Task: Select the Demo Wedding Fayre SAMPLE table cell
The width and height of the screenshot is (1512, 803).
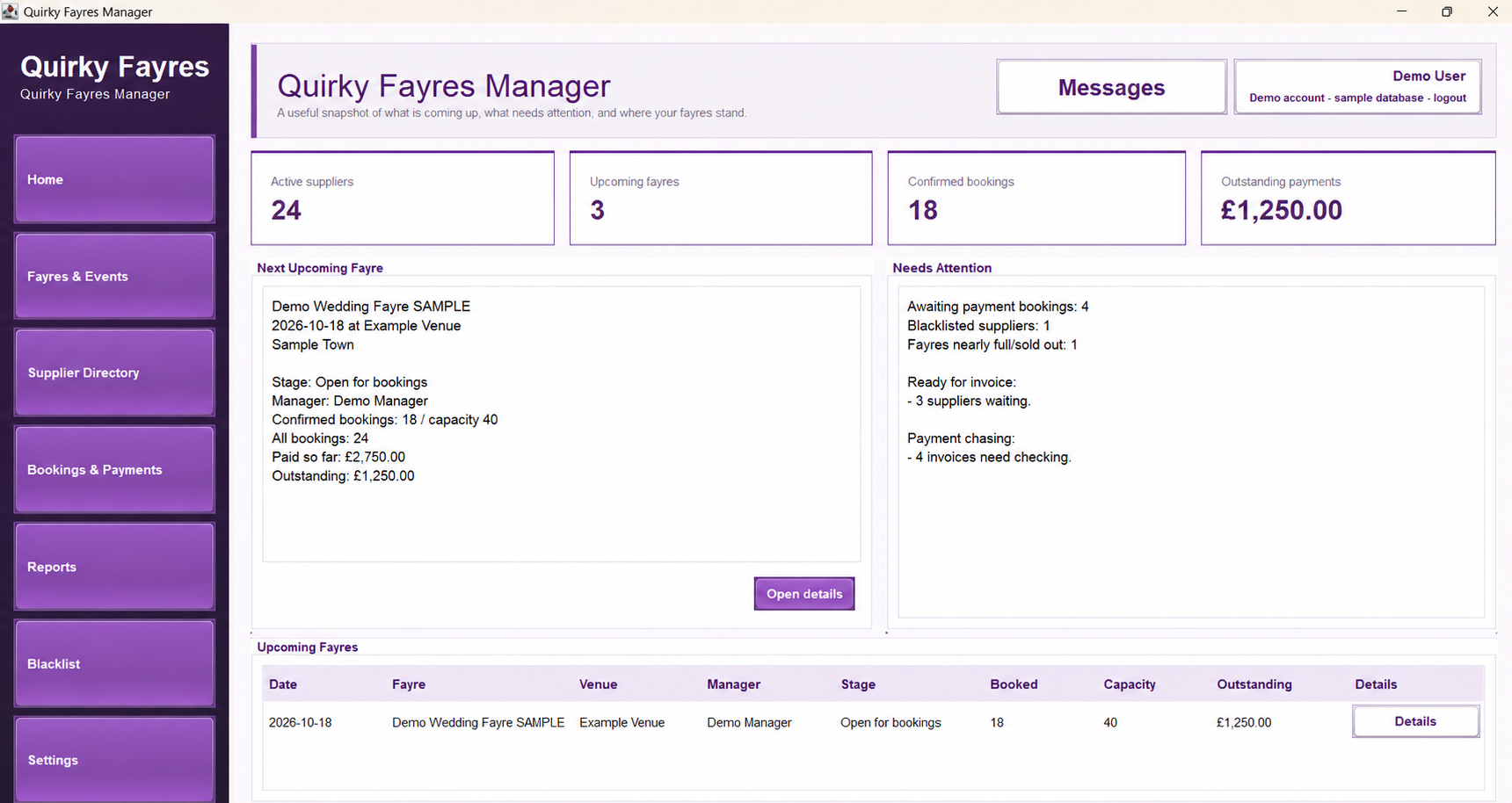Action: tap(478, 722)
